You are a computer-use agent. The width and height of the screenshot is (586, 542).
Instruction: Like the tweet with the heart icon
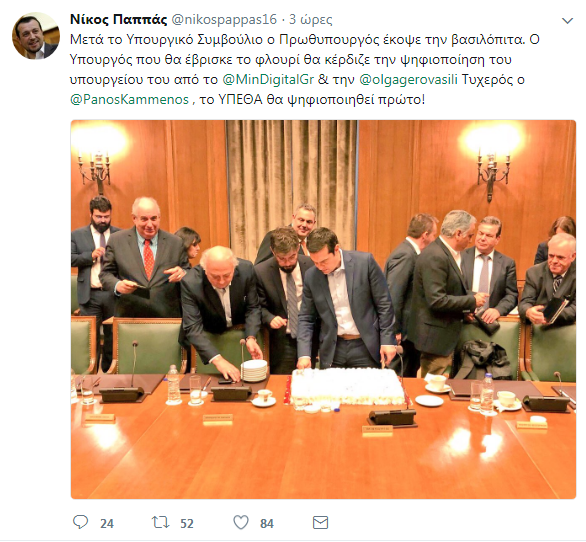(241, 522)
